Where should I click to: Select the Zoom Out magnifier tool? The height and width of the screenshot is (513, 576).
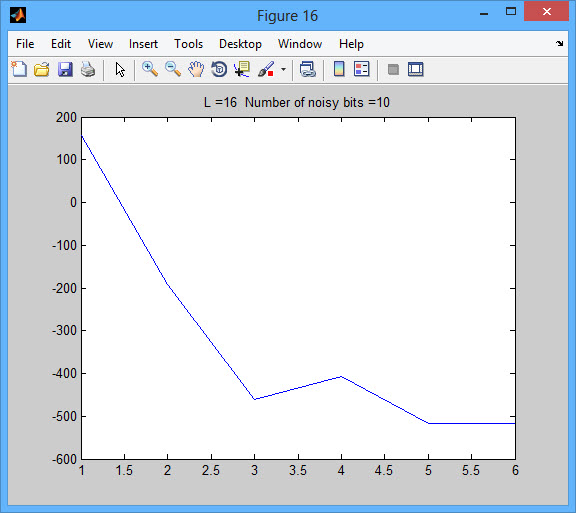coord(173,69)
